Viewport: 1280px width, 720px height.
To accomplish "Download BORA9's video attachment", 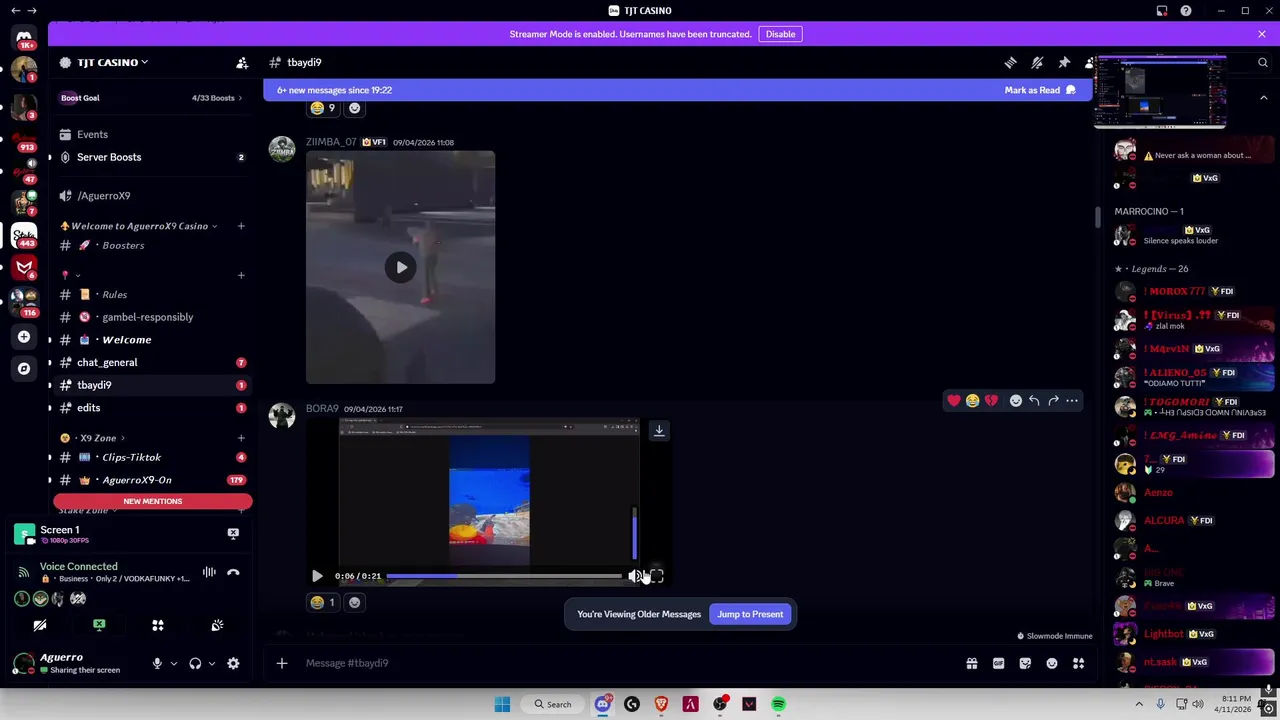I will tap(659, 430).
